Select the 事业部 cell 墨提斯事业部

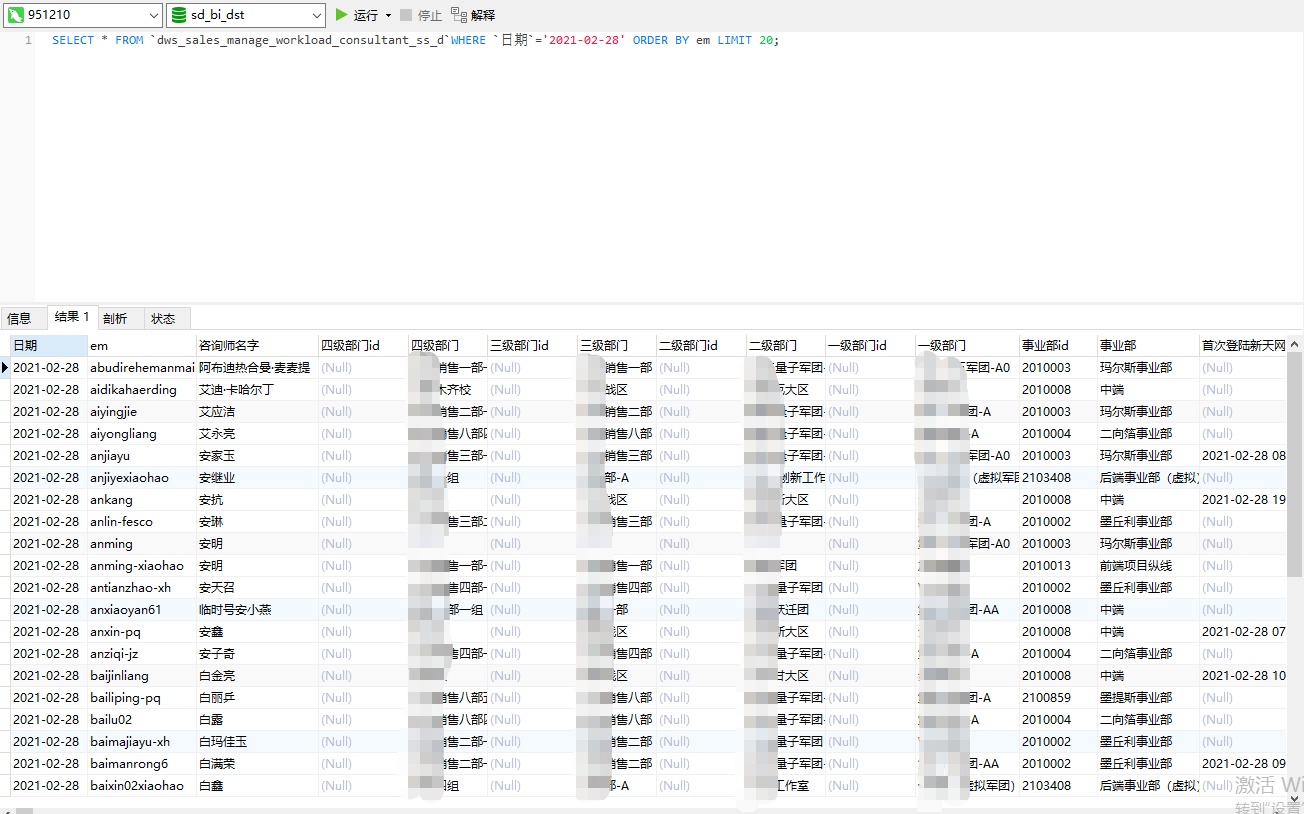pos(1148,698)
